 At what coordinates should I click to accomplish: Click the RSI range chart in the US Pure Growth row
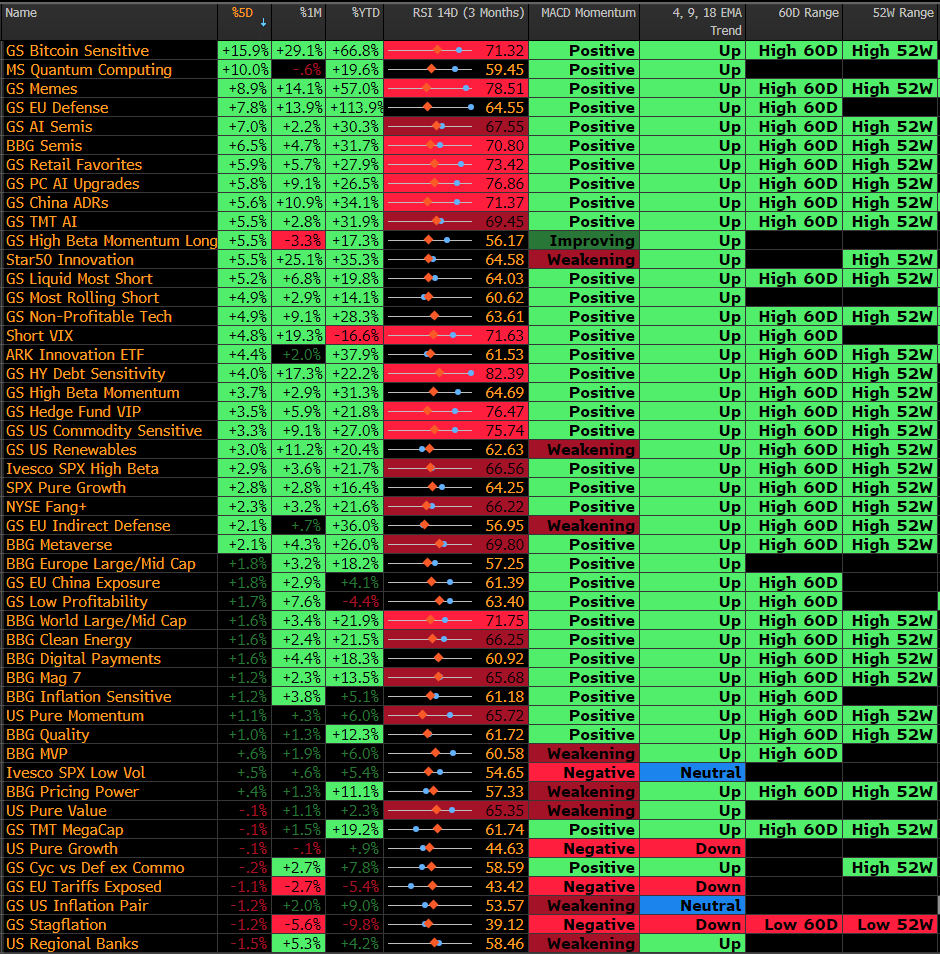430,849
